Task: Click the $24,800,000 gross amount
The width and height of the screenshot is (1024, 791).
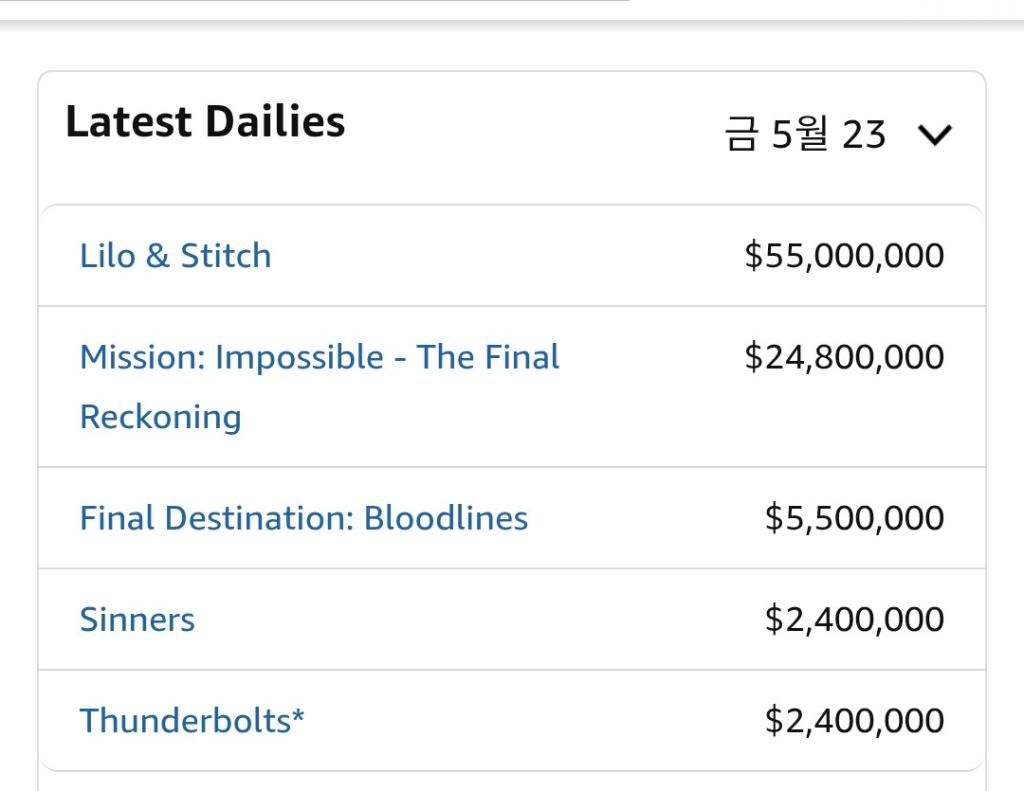Action: (x=844, y=357)
